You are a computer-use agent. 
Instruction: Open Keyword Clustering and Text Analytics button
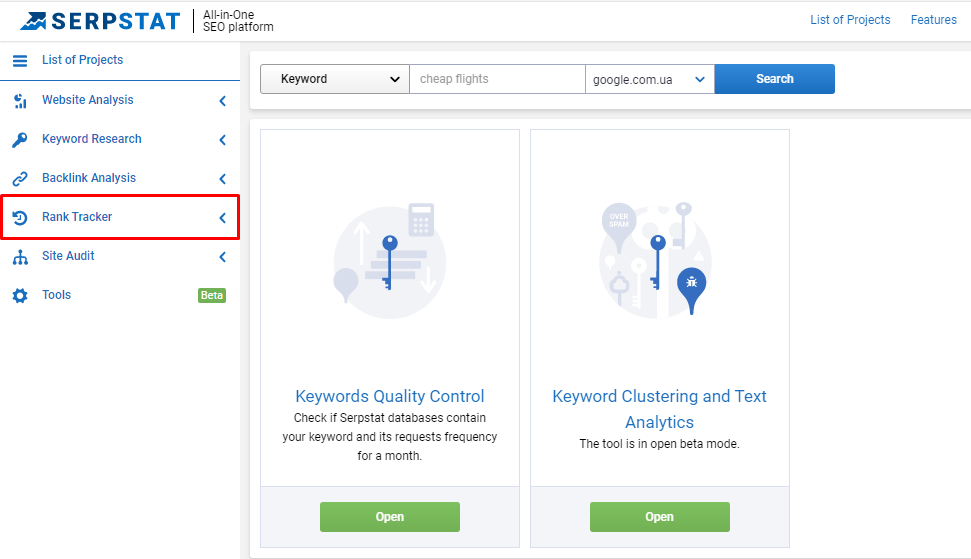pos(660,517)
